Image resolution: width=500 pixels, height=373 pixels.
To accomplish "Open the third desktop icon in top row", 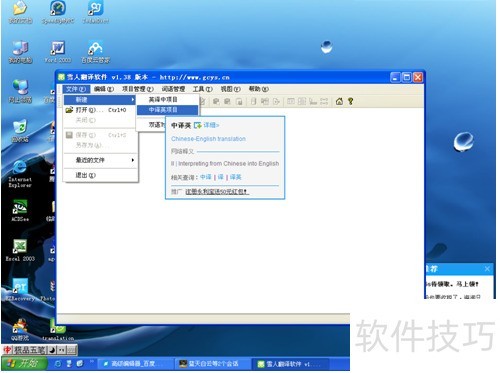I will pyautogui.click(x=95, y=13).
